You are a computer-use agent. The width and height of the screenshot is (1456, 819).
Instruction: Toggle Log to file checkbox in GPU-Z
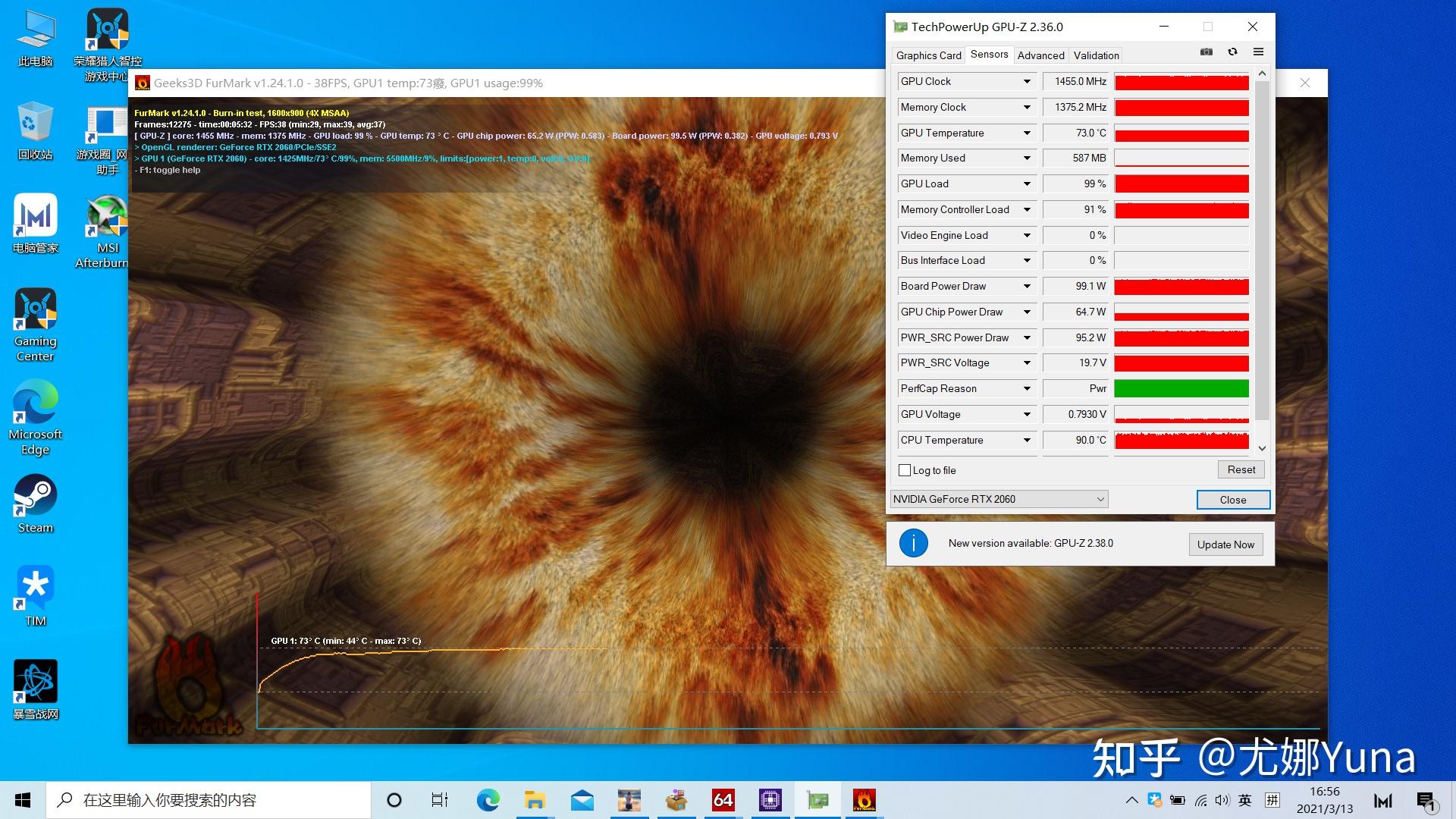click(903, 469)
